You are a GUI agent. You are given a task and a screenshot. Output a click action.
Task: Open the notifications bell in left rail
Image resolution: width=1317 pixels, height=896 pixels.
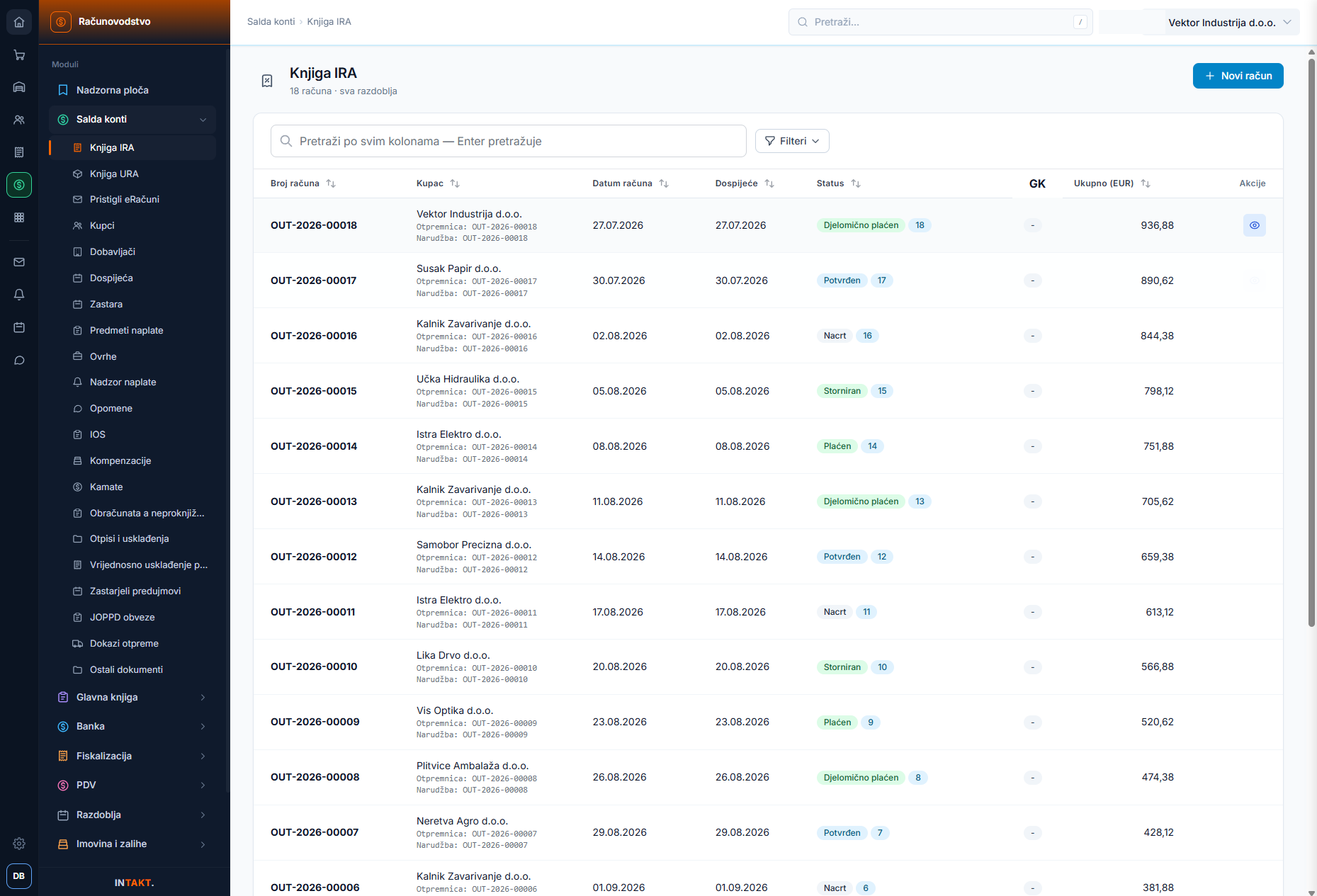[x=19, y=295]
